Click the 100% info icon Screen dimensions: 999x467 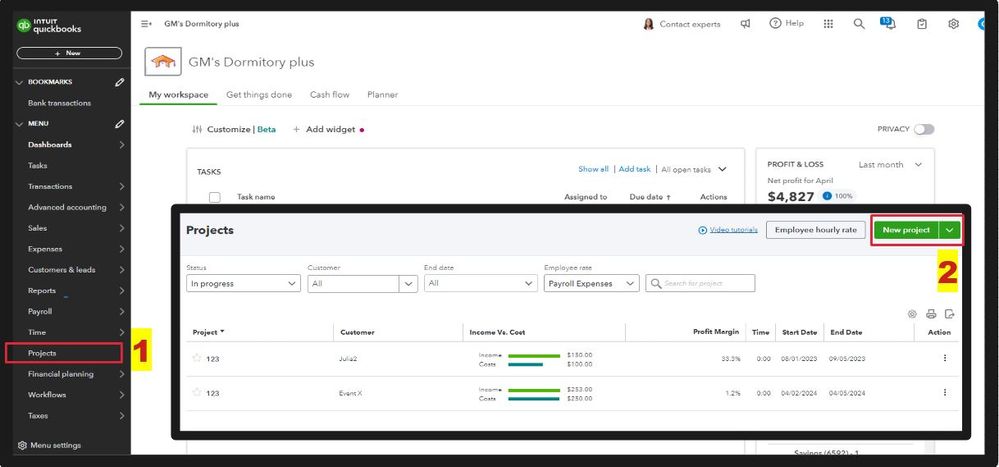pos(826,196)
